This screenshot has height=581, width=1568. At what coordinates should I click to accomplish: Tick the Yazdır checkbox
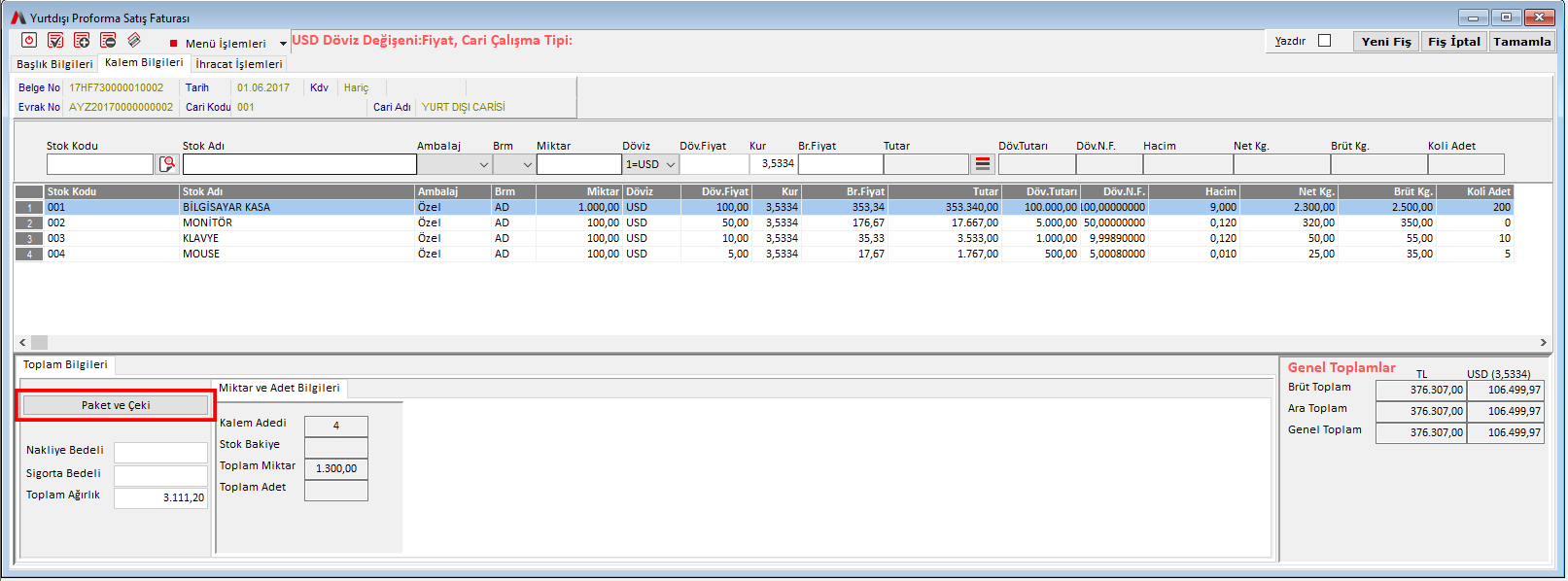point(1324,41)
